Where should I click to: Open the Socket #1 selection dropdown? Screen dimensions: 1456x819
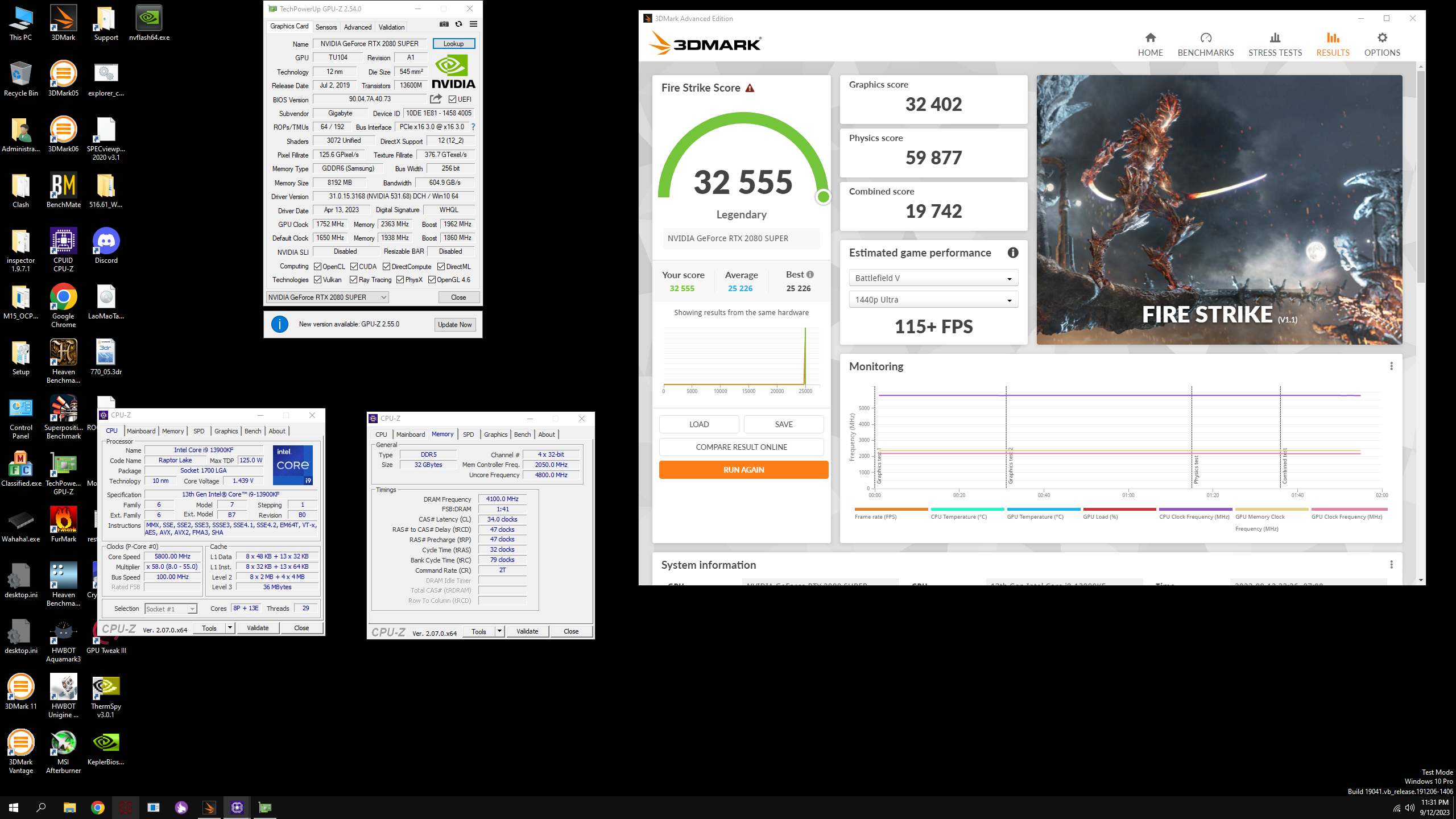(171, 609)
